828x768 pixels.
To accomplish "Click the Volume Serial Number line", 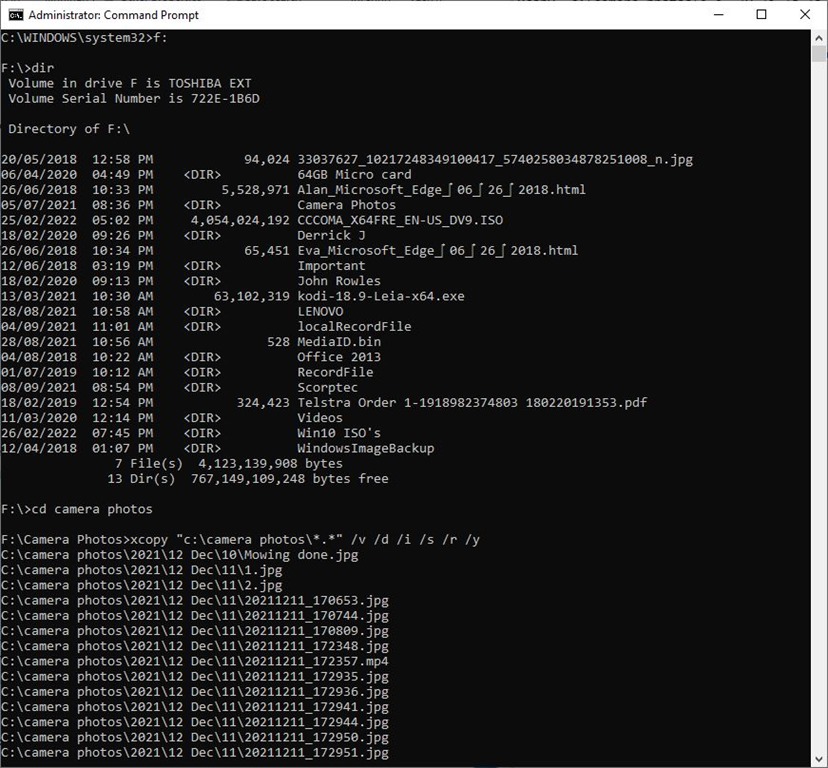I will 134,98.
